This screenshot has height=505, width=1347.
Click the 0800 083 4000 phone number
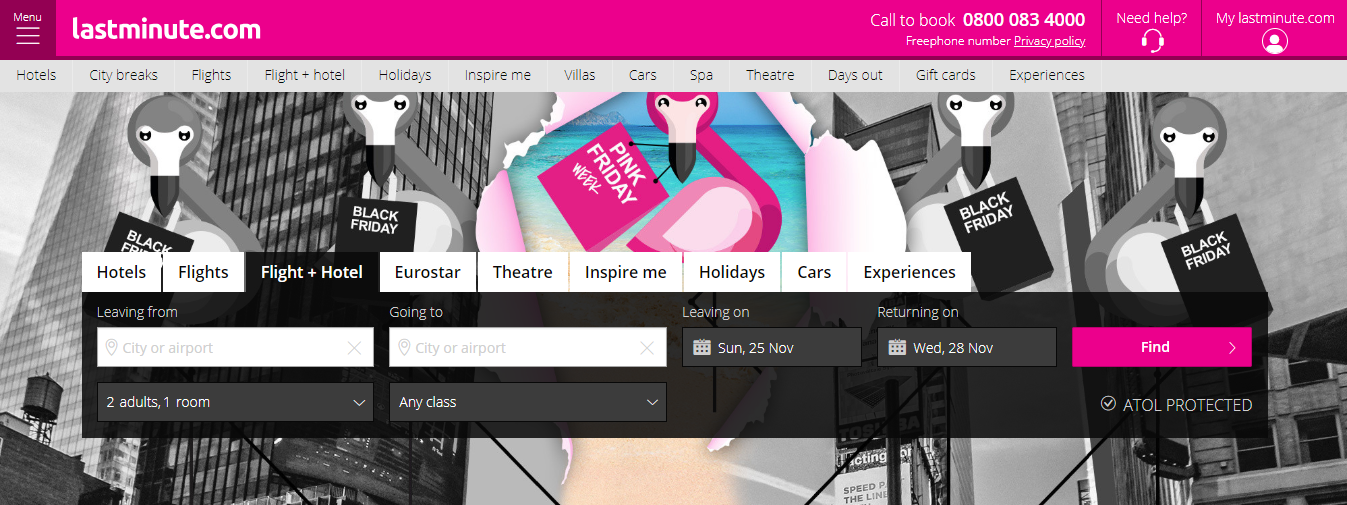[1024, 20]
